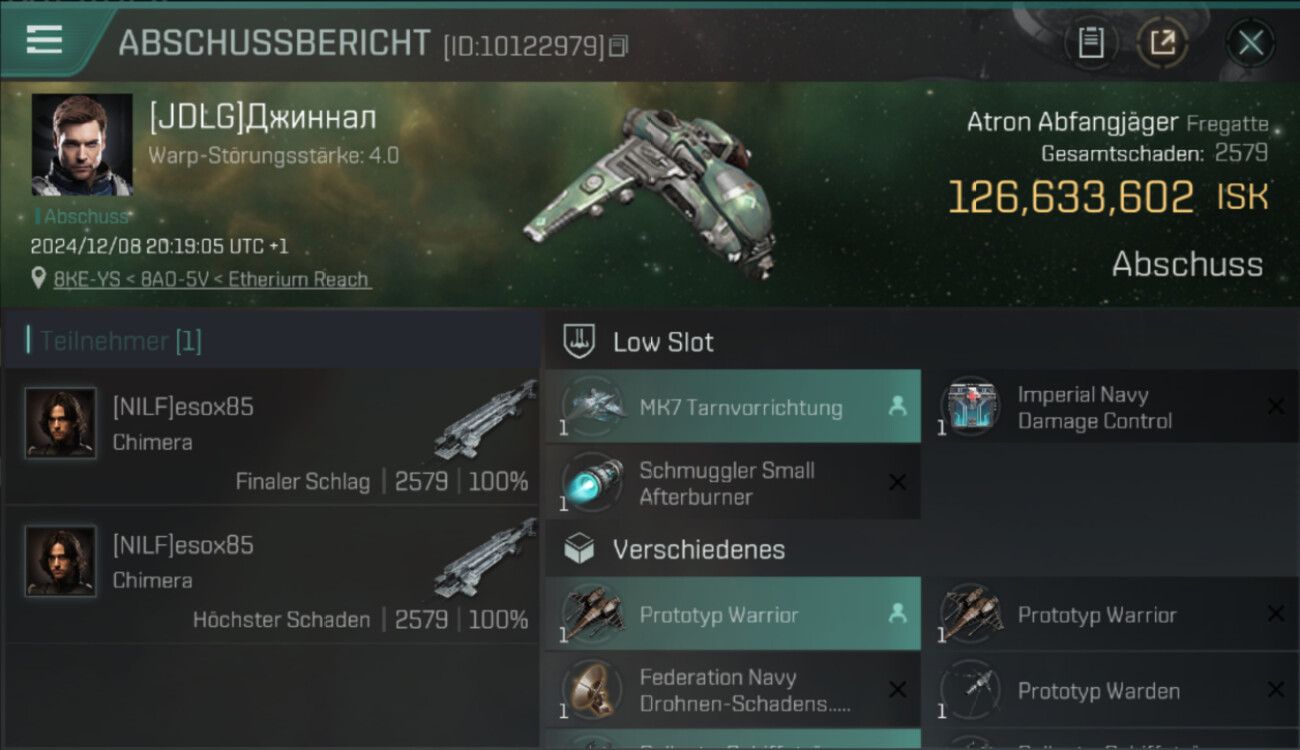
Task: Click the Verschiedenes cube icon
Action: (580, 549)
